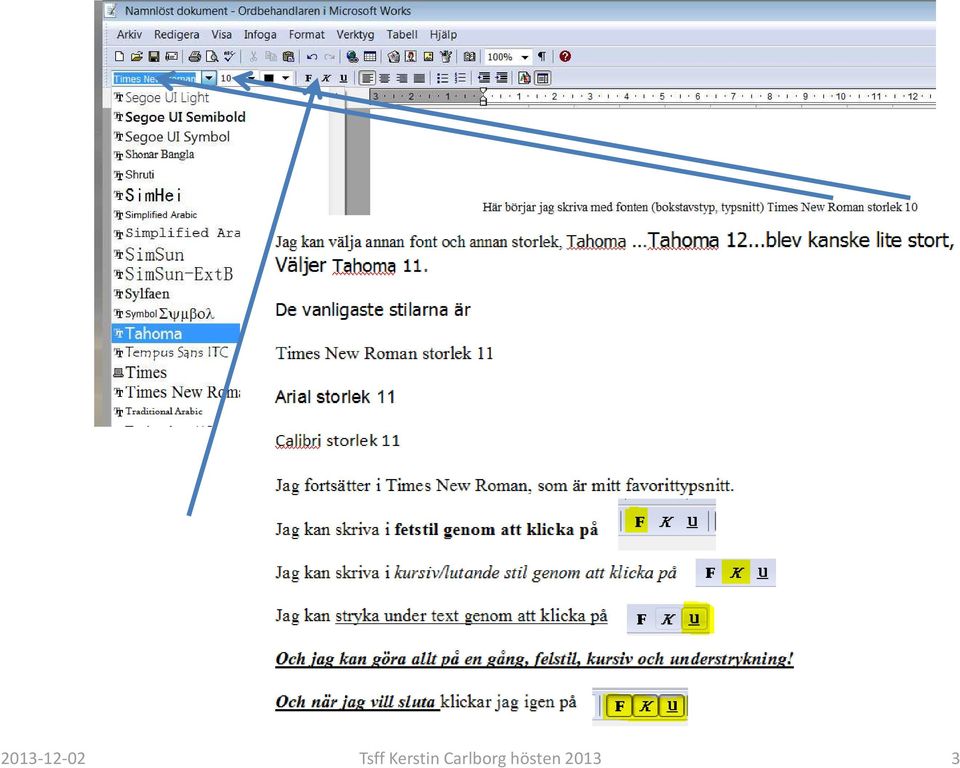Toggle underline U button in toolbar
The image size is (960, 768).
343,78
